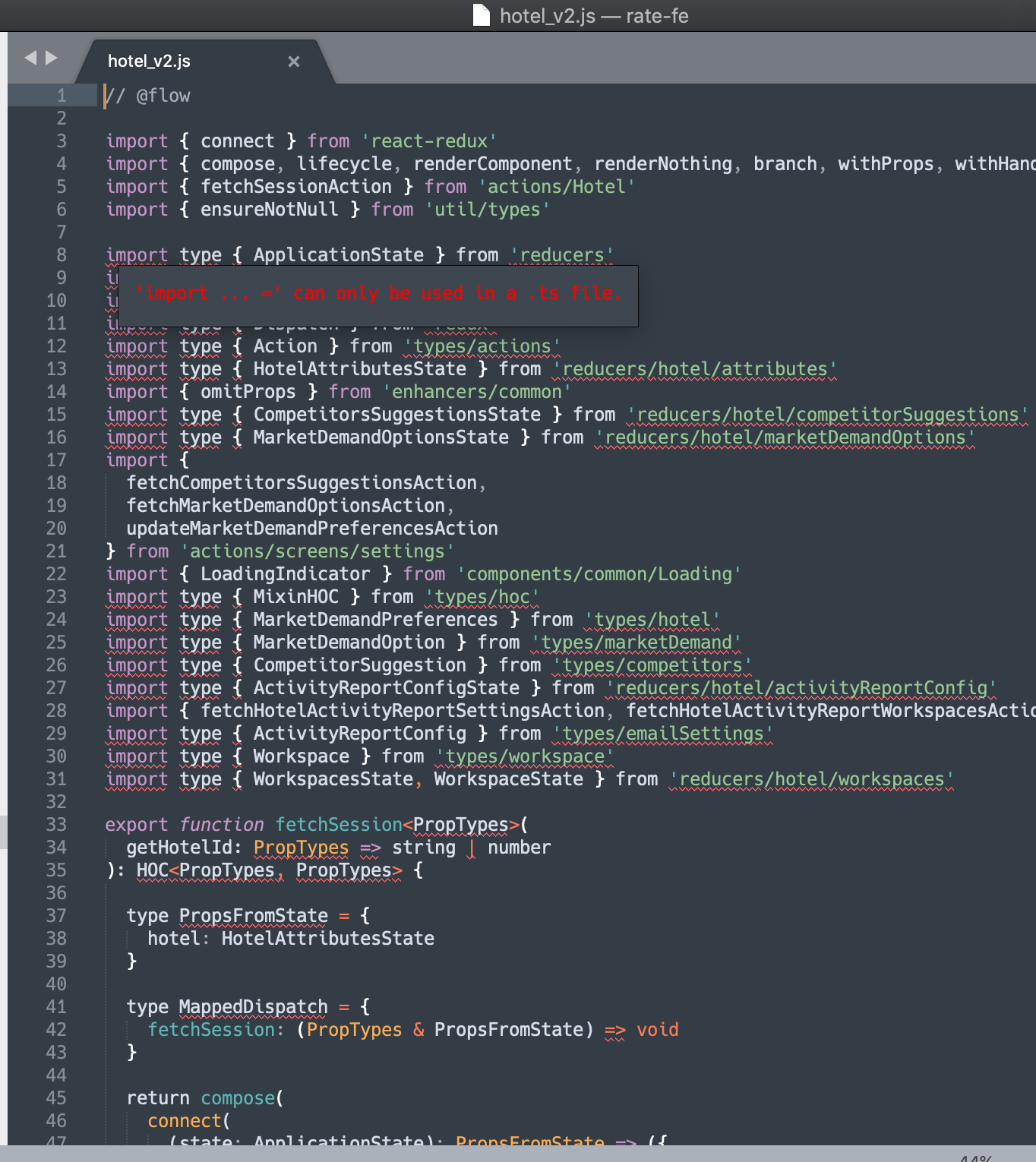Click the 'react-redux' import string

429,141
